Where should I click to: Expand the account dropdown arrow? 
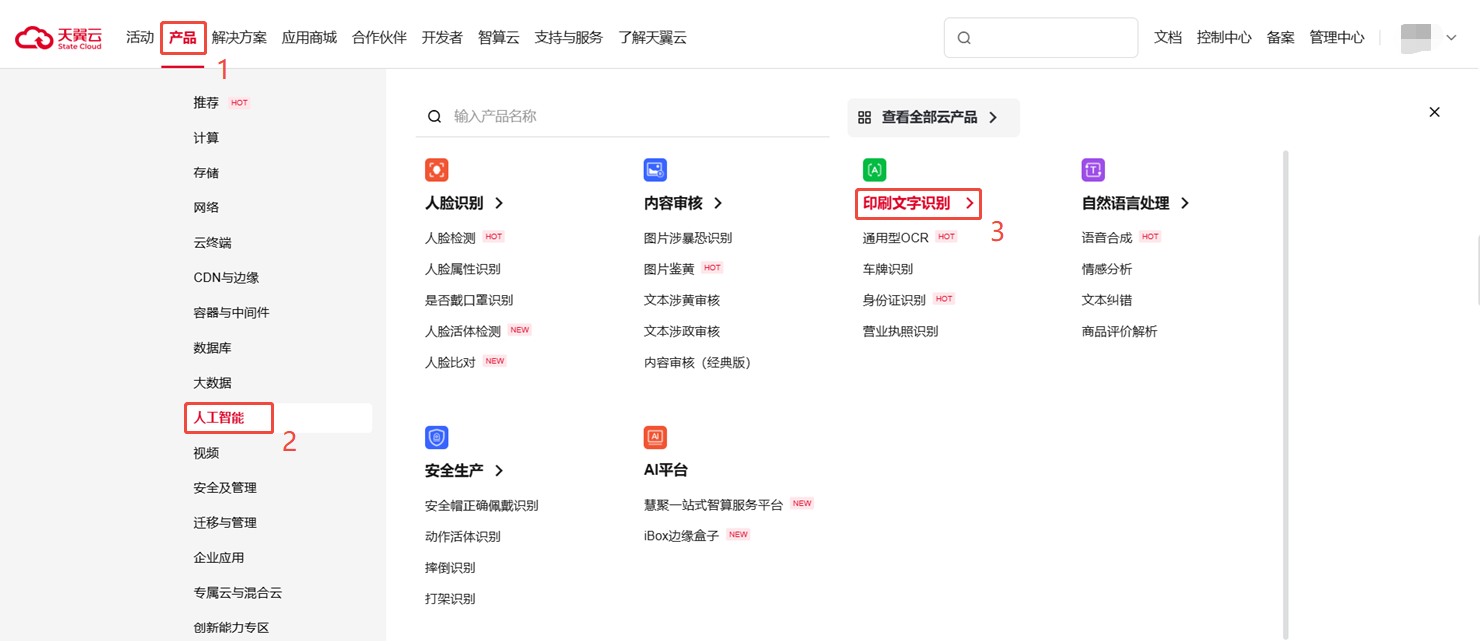1451,38
